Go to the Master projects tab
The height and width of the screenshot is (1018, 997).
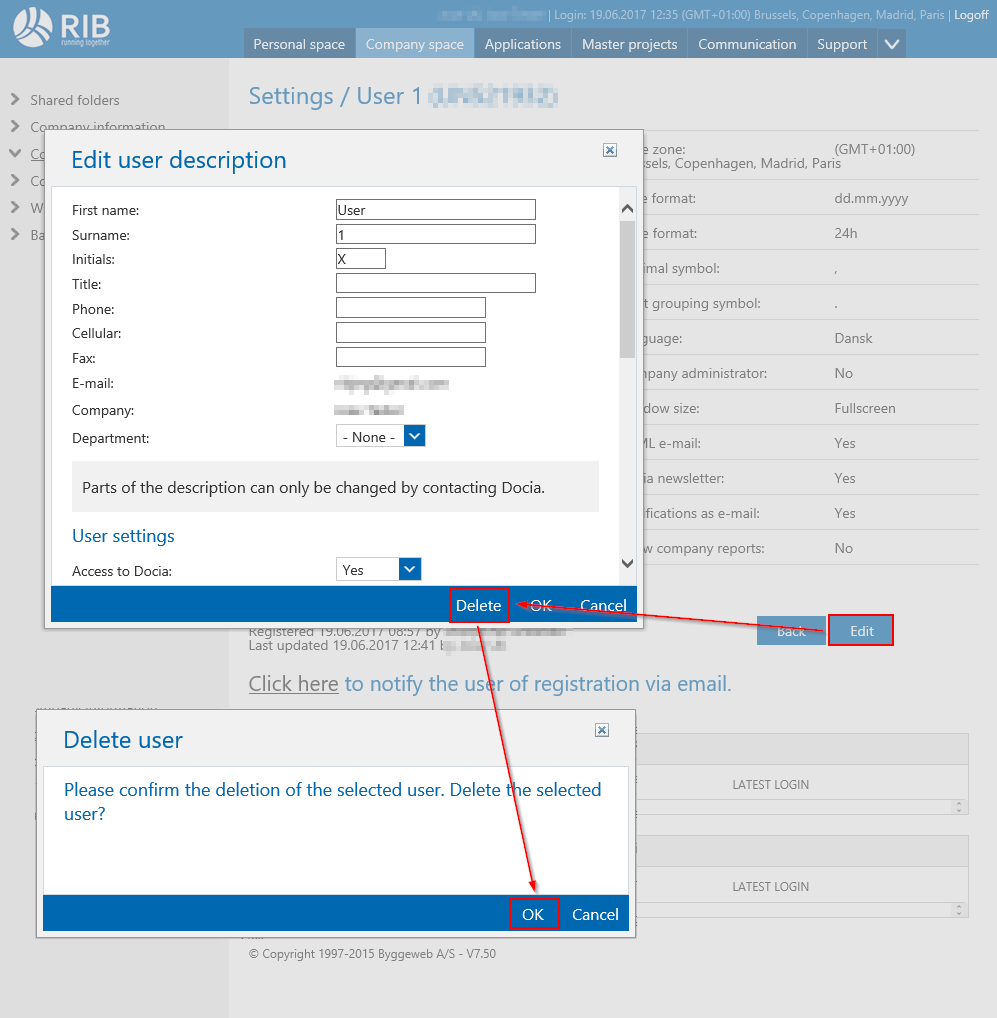[x=629, y=44]
